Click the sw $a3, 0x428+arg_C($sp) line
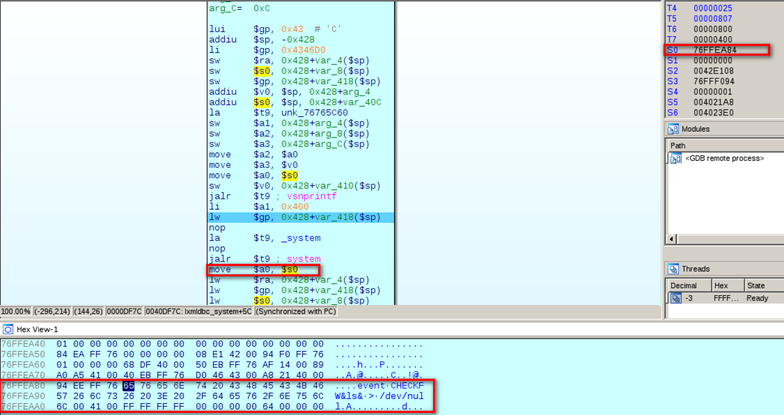The height and width of the screenshot is (415, 784). click(x=290, y=144)
